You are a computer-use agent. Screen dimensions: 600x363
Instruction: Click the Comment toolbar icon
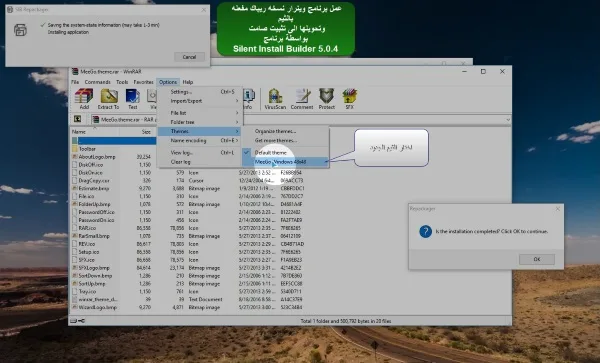(302, 99)
